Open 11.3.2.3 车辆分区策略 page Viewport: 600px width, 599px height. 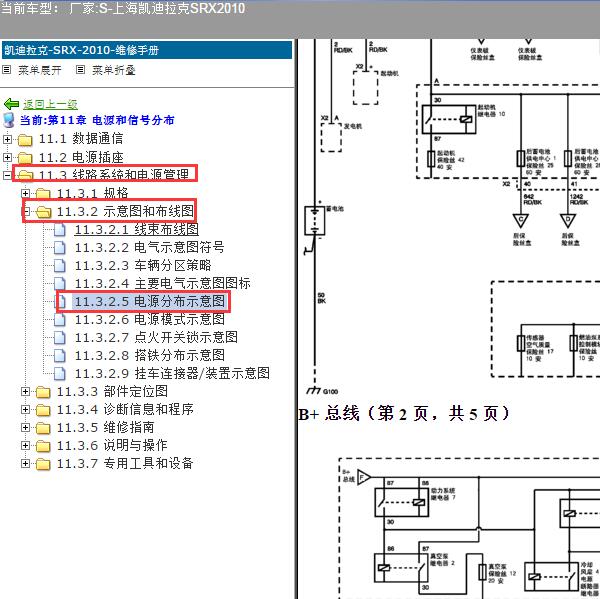point(143,265)
